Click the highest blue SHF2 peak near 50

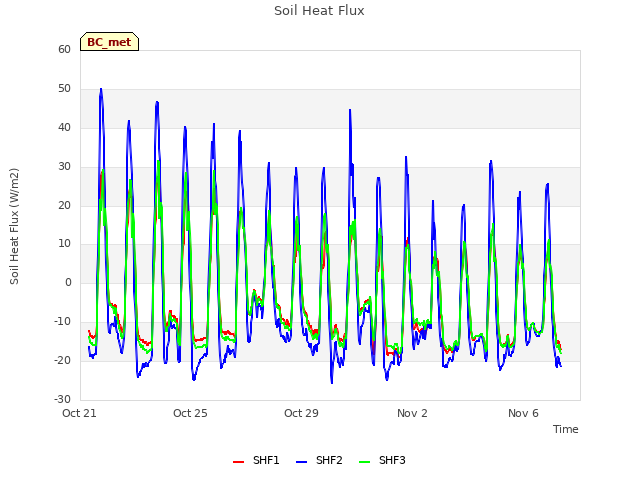(101, 89)
